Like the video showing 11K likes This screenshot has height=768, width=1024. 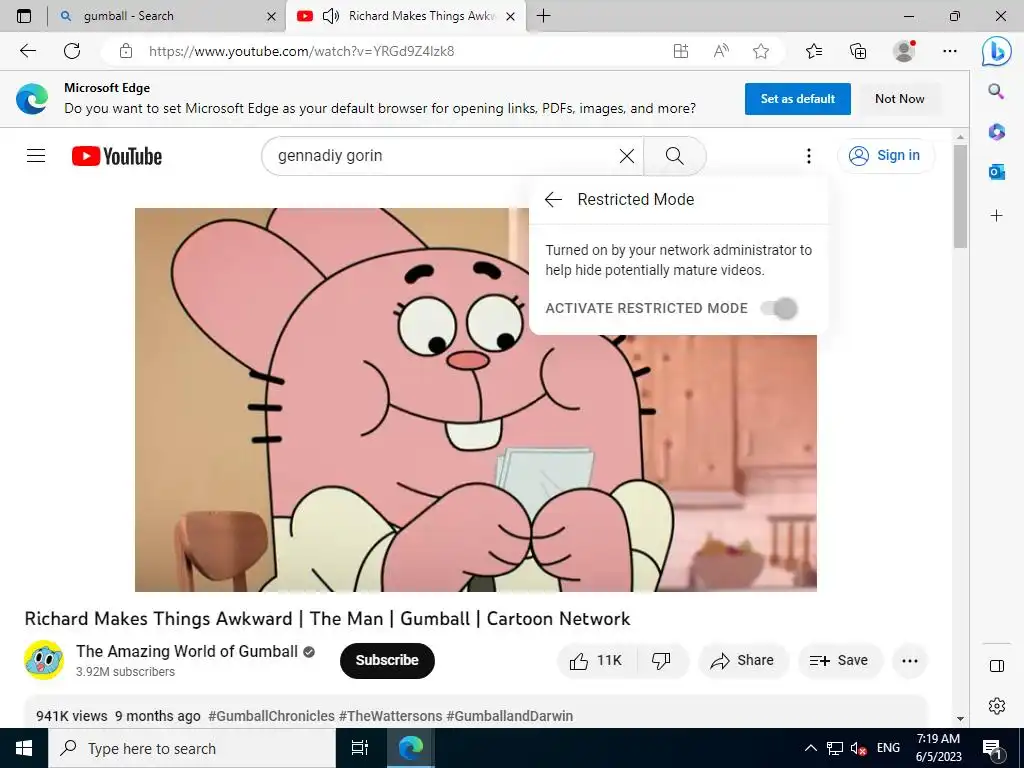click(x=595, y=661)
